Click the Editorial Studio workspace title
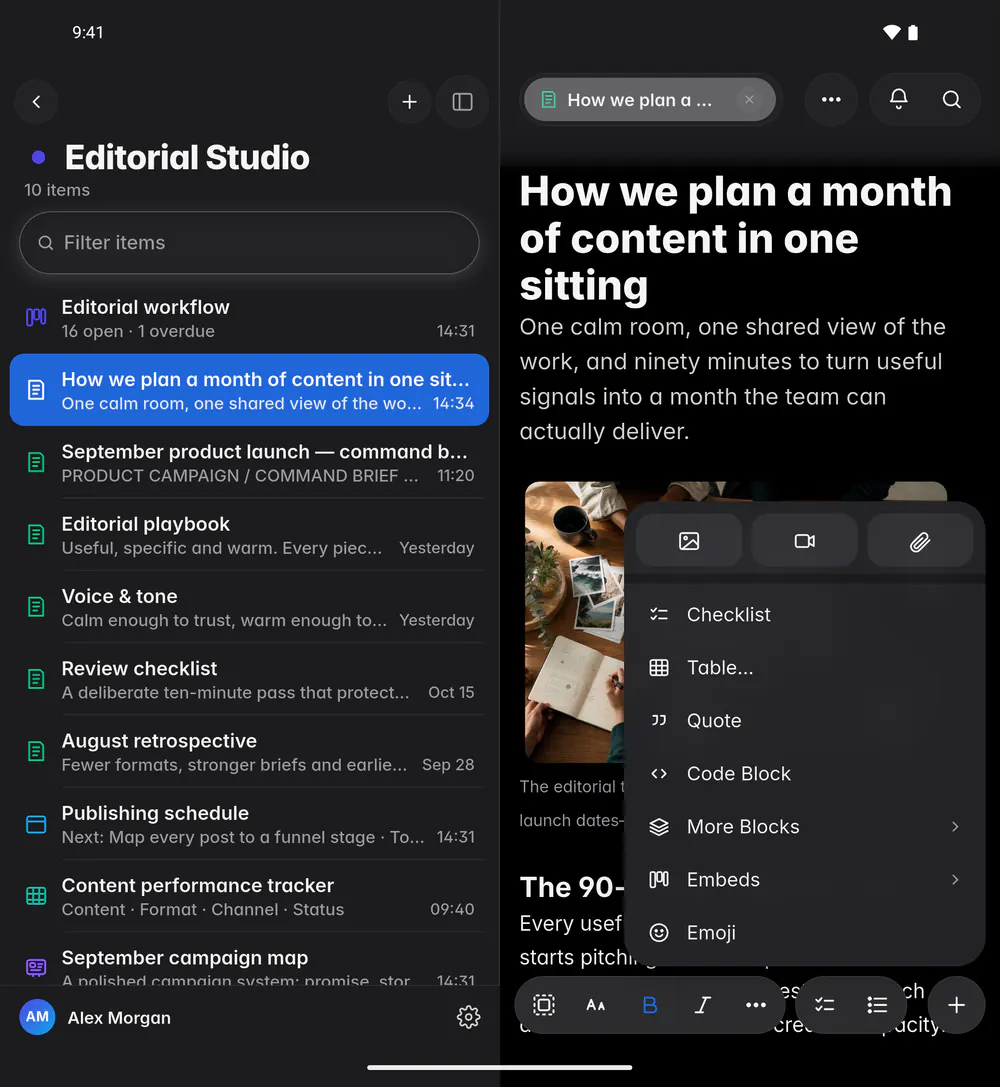1000x1087 pixels. tap(187, 157)
